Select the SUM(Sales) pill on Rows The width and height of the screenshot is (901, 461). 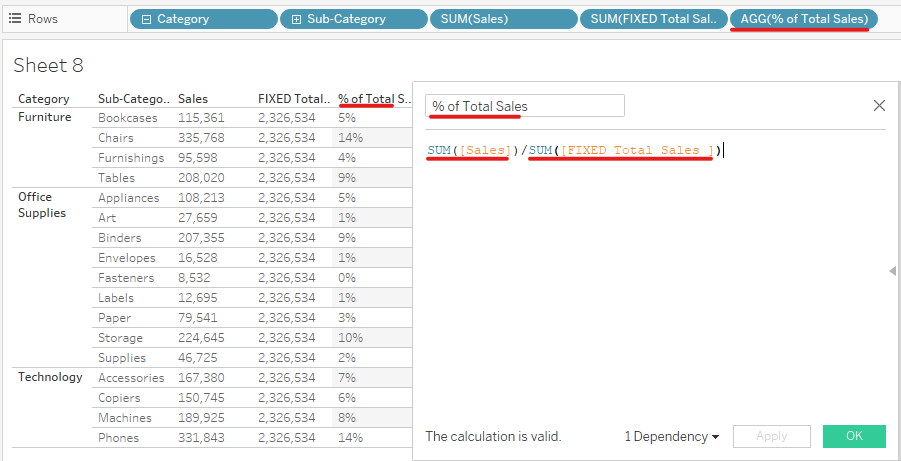[x=503, y=19]
